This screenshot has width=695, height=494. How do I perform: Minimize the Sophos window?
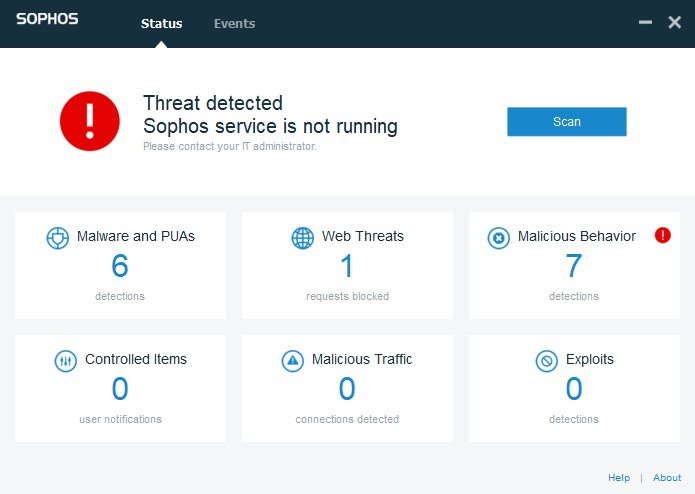pos(645,22)
